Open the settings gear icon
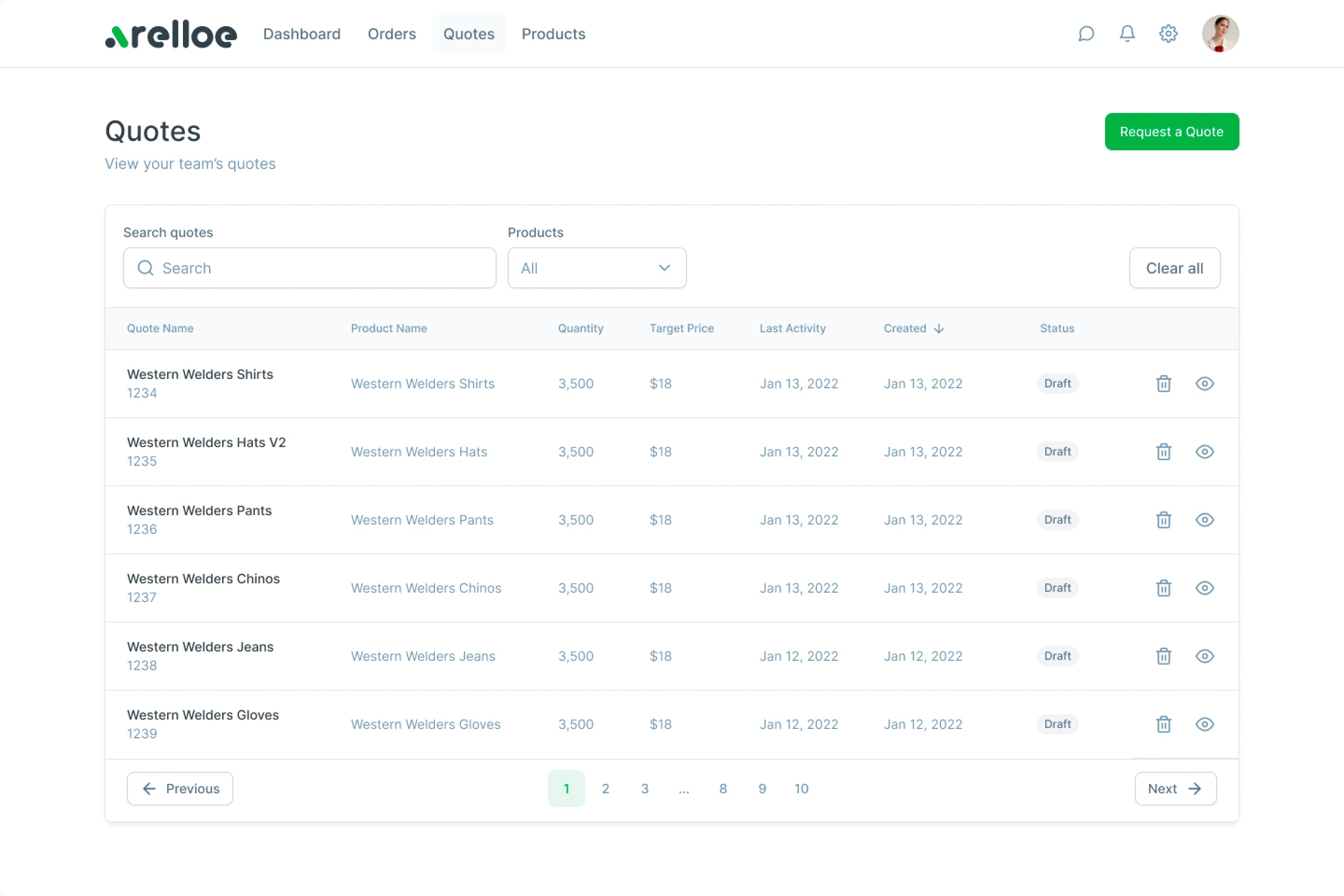 [1168, 34]
